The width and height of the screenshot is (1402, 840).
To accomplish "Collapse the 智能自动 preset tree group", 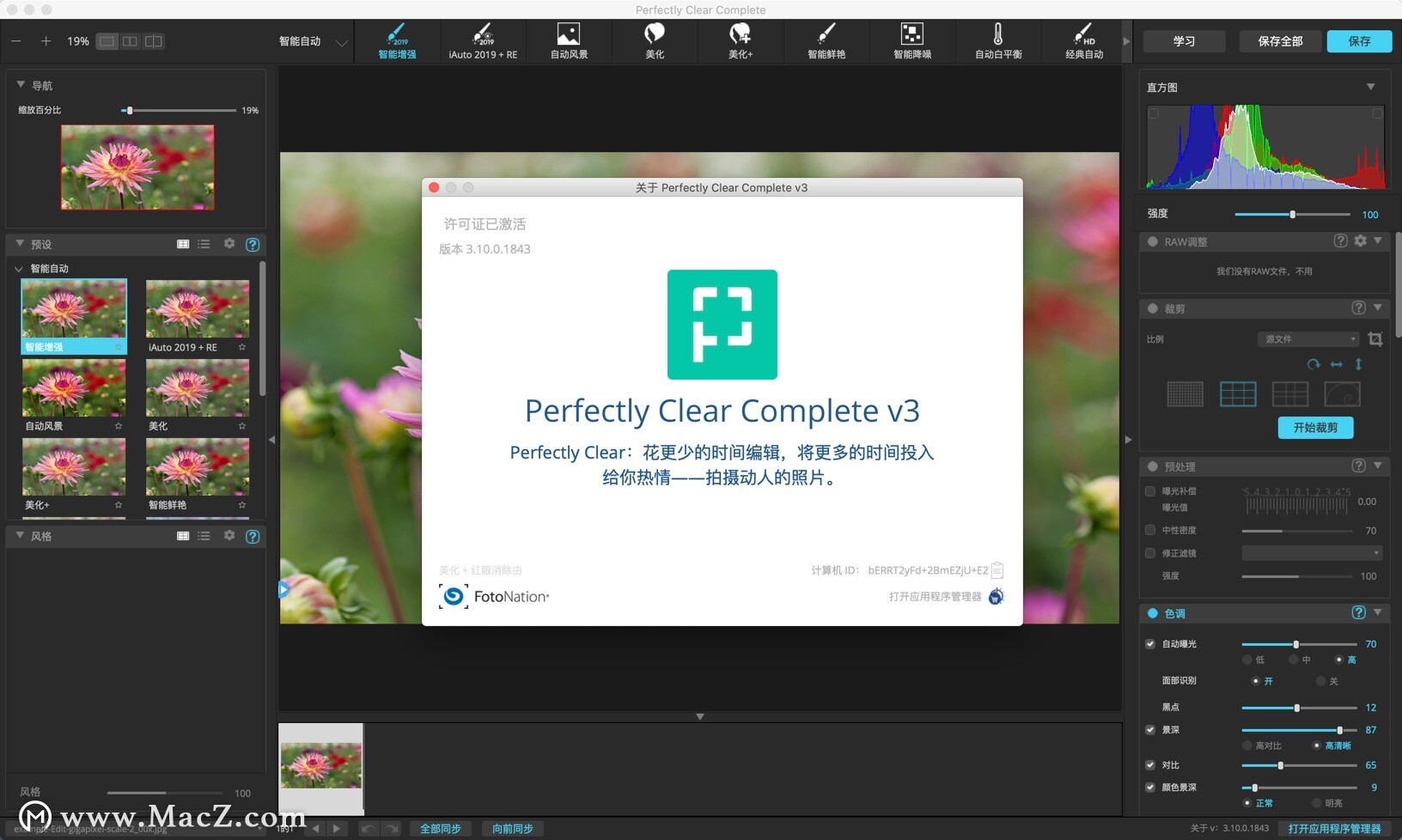I will 19,269.
